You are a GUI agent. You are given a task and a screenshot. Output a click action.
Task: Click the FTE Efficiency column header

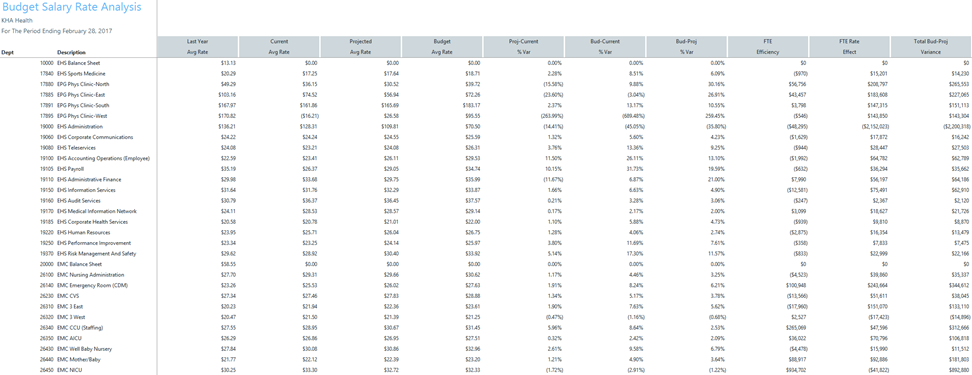coord(768,46)
